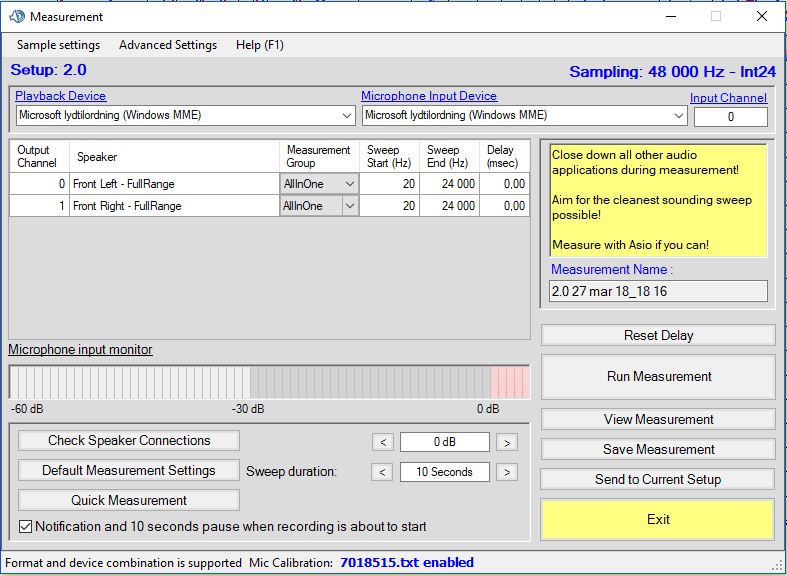The height and width of the screenshot is (576, 787).
Task: Decrease gain with left arrow beside 0 dB
Action: pos(382,442)
